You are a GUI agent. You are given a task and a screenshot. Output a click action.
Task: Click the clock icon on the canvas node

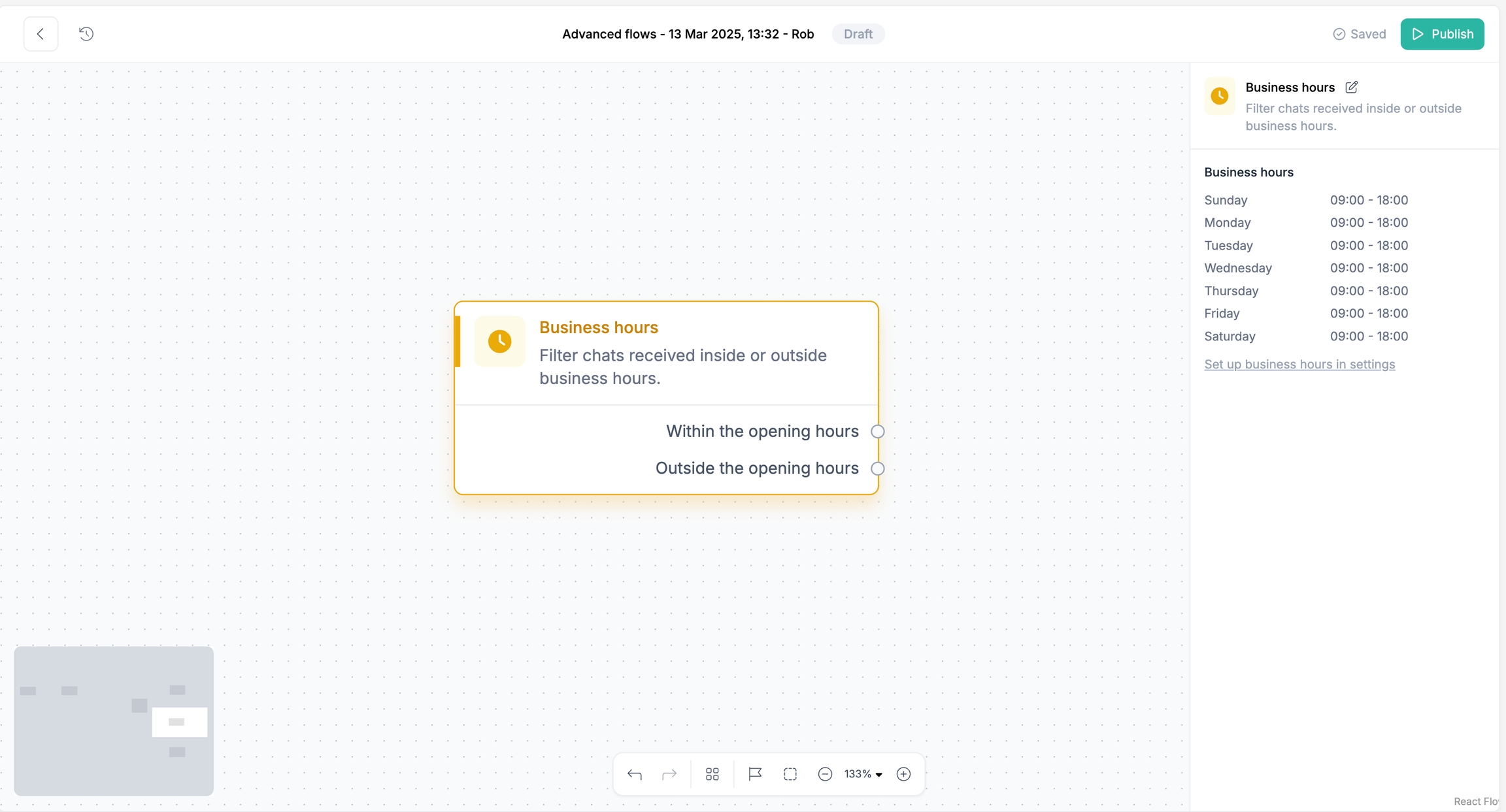pyautogui.click(x=499, y=341)
